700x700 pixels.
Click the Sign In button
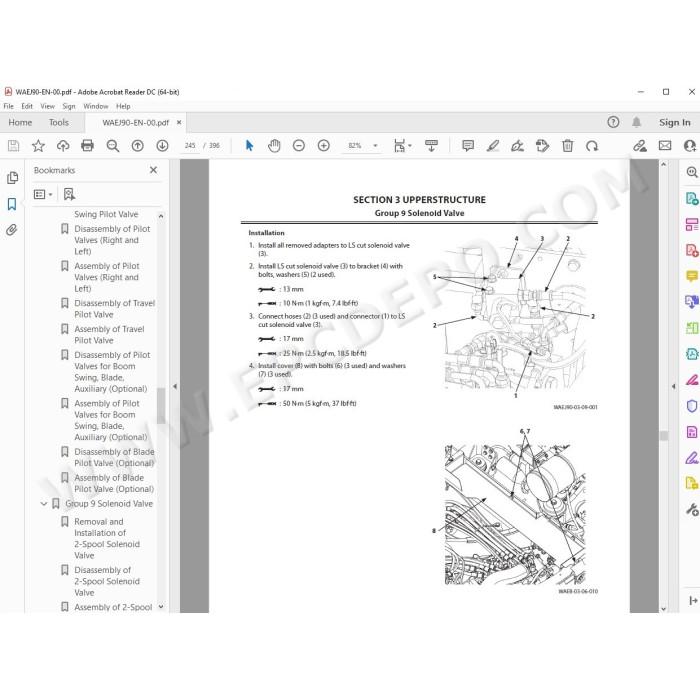coord(675,122)
